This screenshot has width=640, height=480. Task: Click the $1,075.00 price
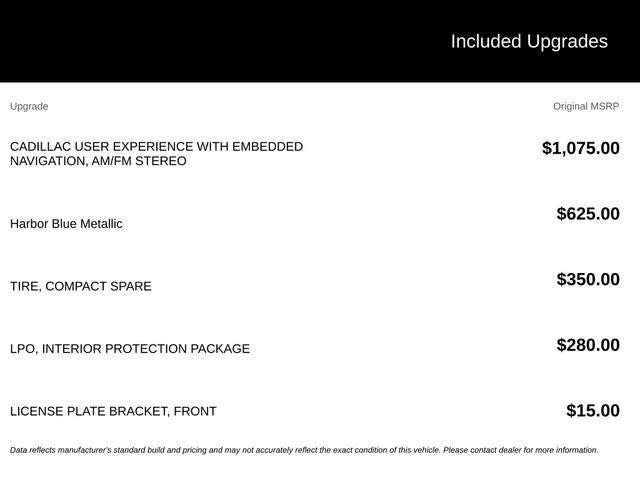pyautogui.click(x=580, y=148)
